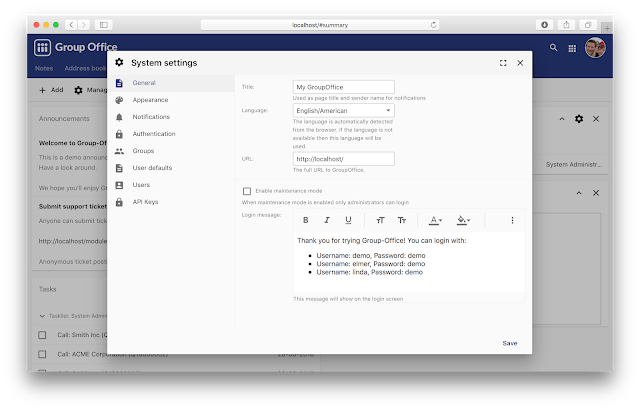Check the Call: ACME Corporation task

42,354
